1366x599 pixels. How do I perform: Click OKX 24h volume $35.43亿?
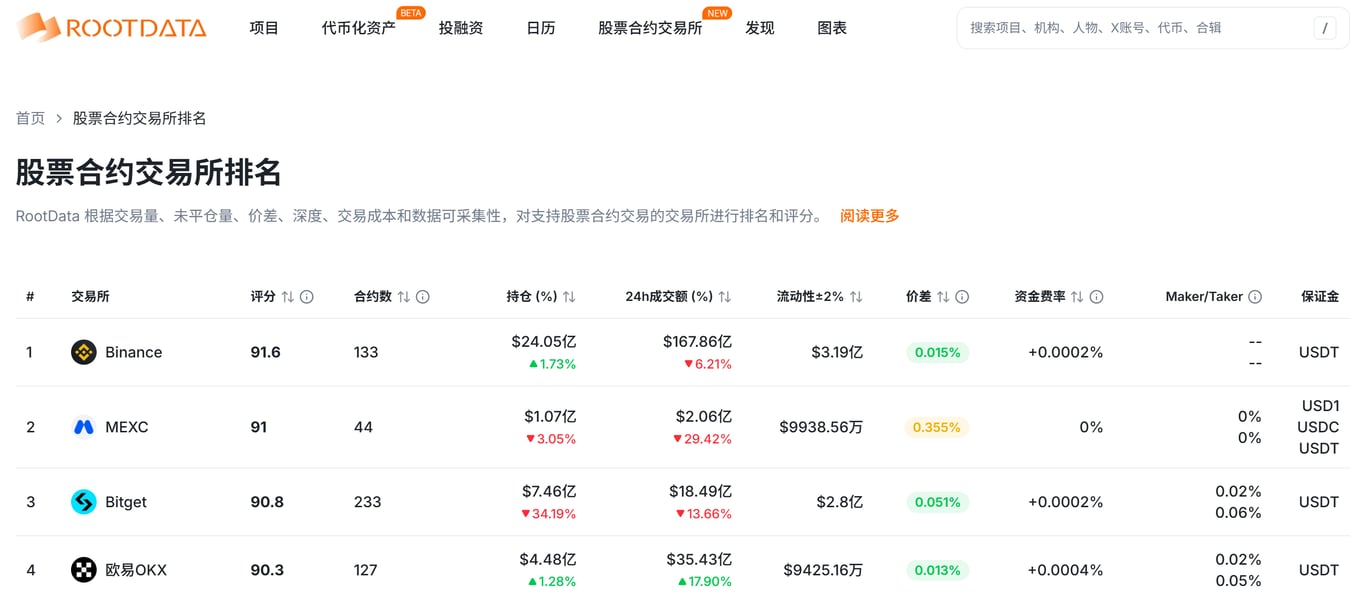point(699,559)
